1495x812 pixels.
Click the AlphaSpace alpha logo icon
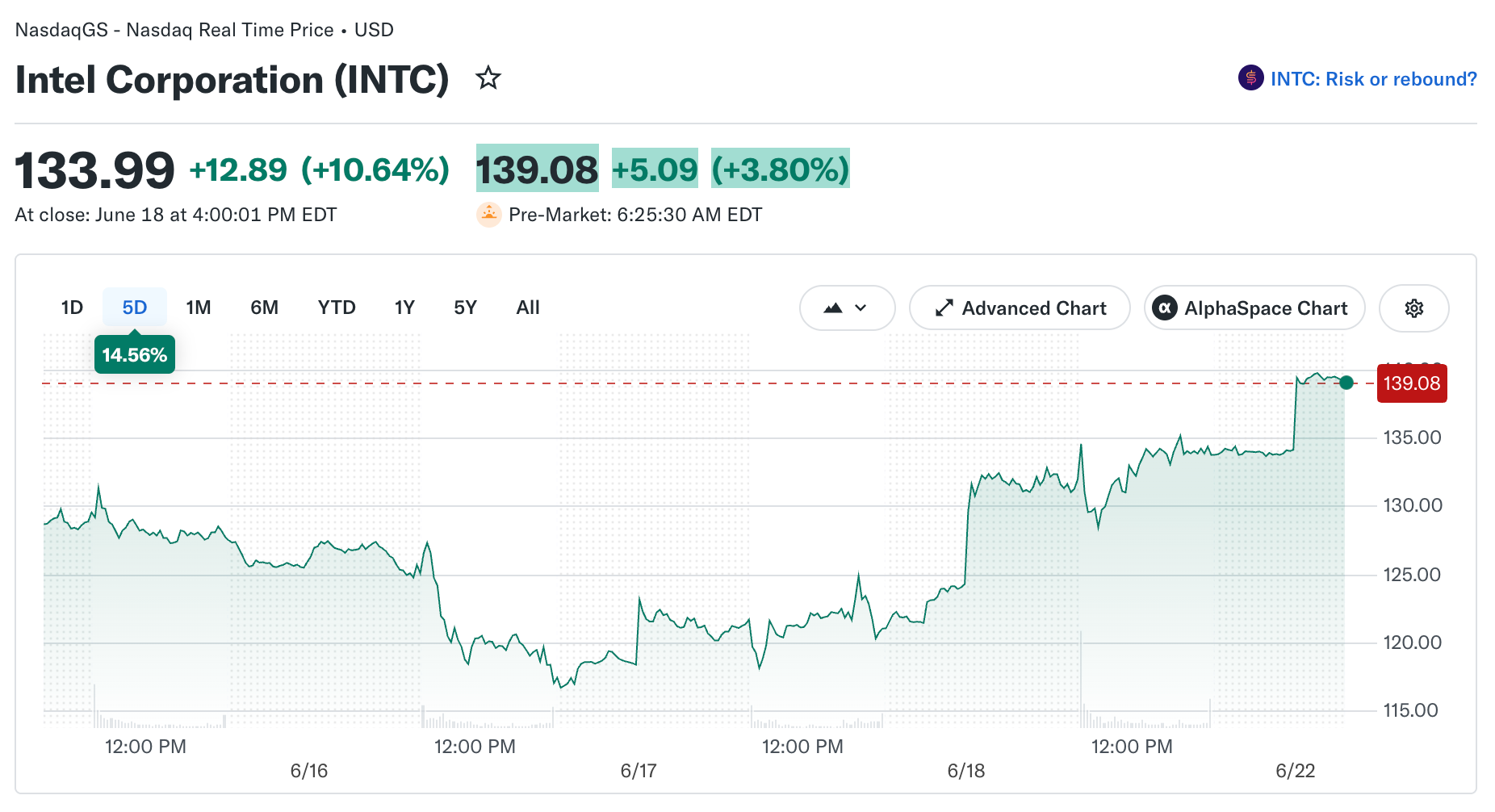click(1164, 308)
